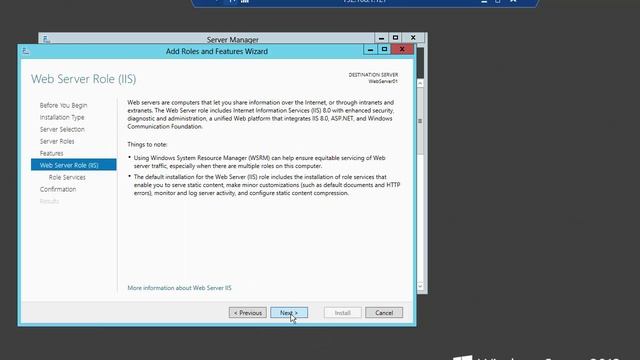
Task: Close the Server Manager window
Action: click(x=413, y=38)
